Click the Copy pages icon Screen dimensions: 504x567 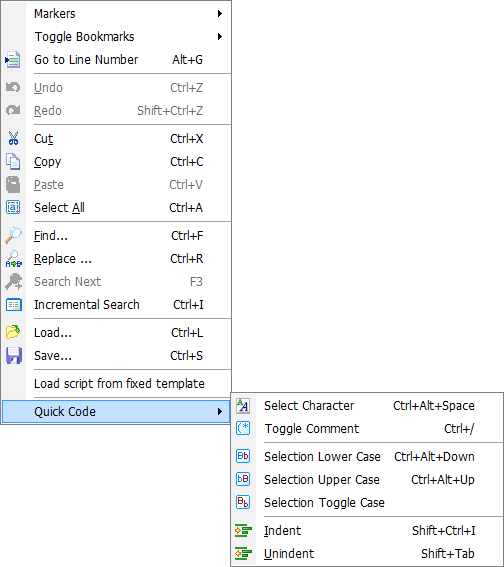13,161
